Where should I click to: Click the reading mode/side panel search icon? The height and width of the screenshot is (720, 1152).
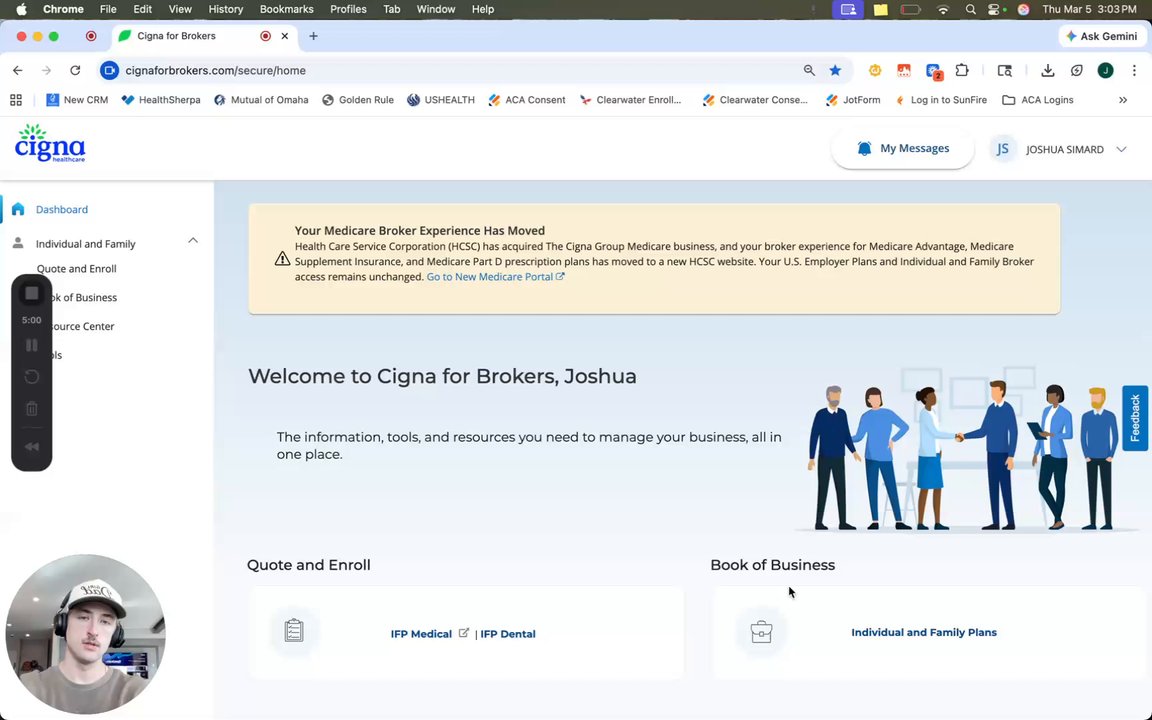click(1004, 71)
